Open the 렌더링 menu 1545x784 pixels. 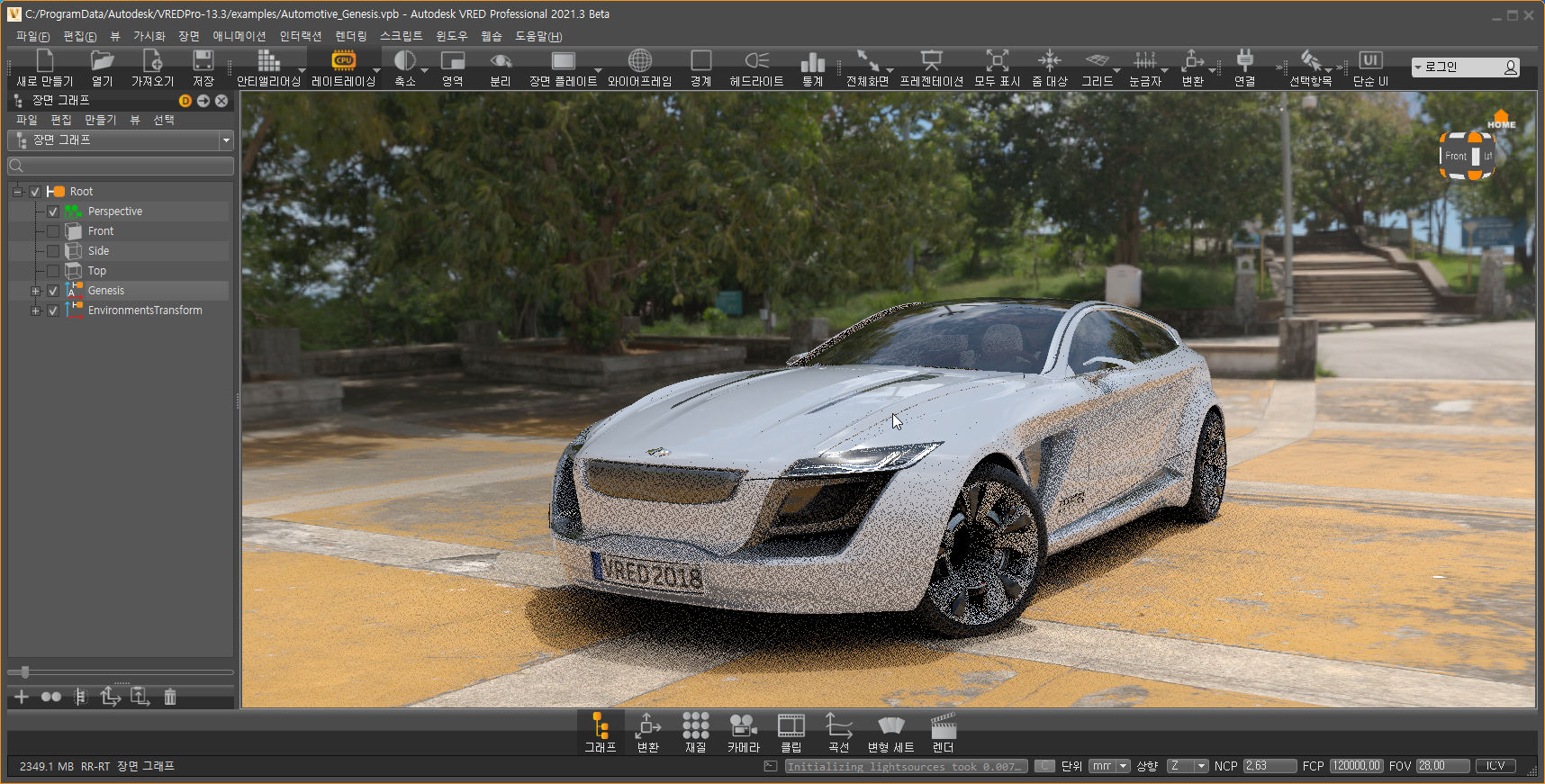(x=351, y=36)
